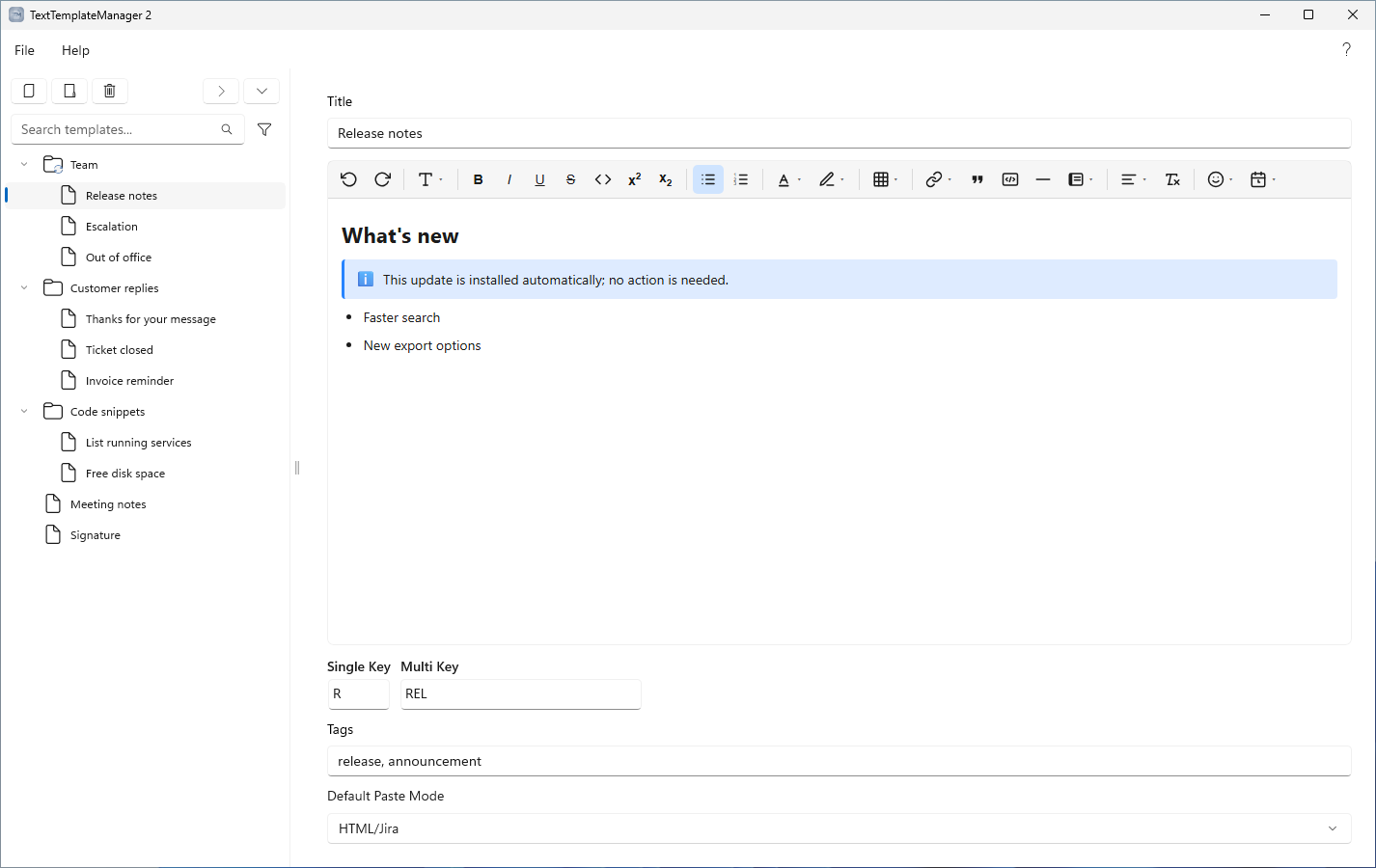Collapse the Team folder
The height and width of the screenshot is (868, 1376).
[24, 165]
